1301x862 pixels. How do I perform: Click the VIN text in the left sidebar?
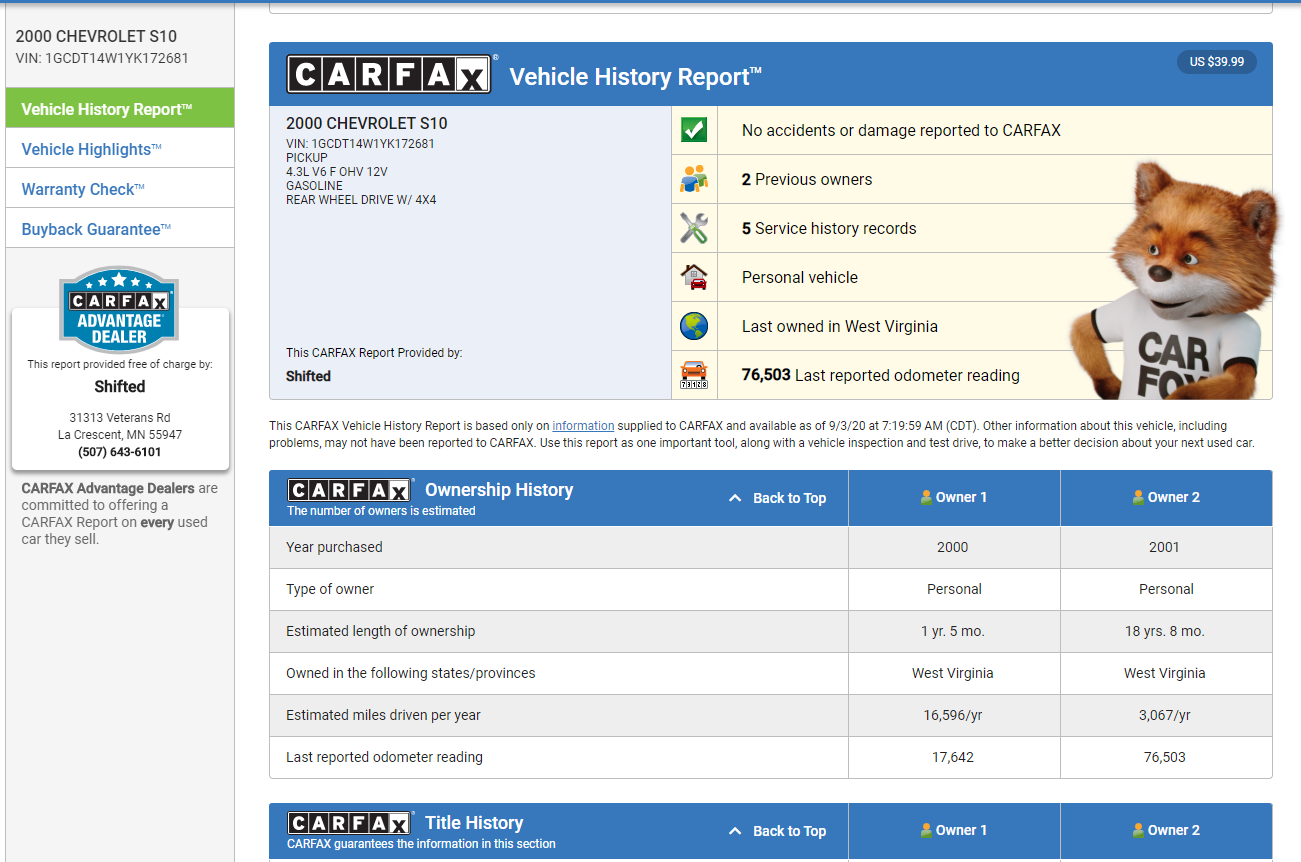click(x=102, y=58)
